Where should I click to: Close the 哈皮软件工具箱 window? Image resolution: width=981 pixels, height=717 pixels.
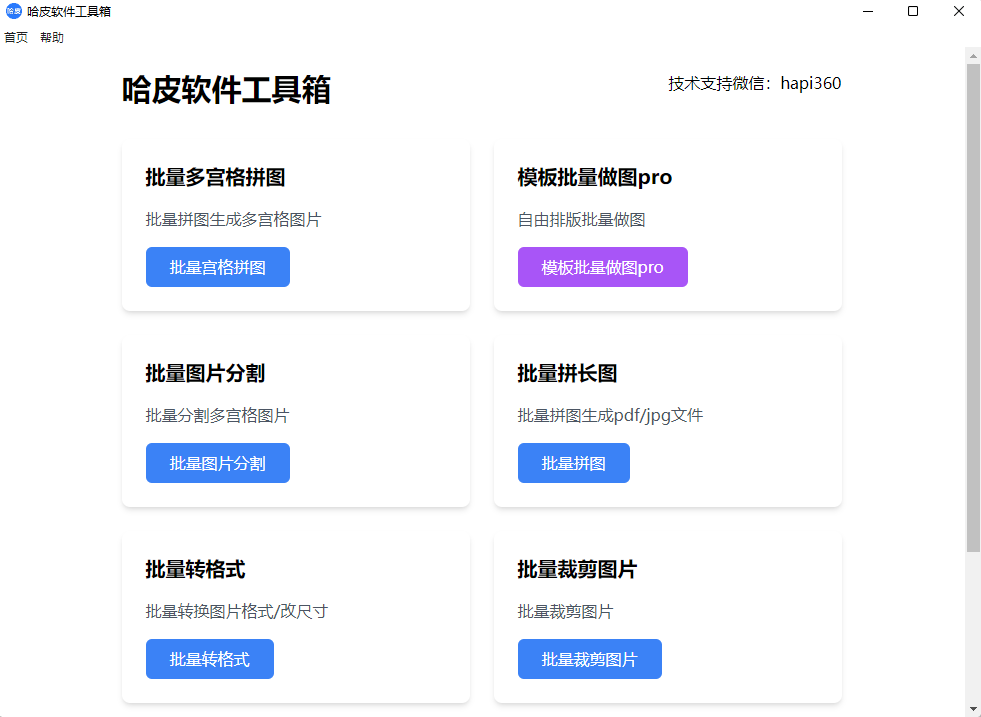pos(958,11)
